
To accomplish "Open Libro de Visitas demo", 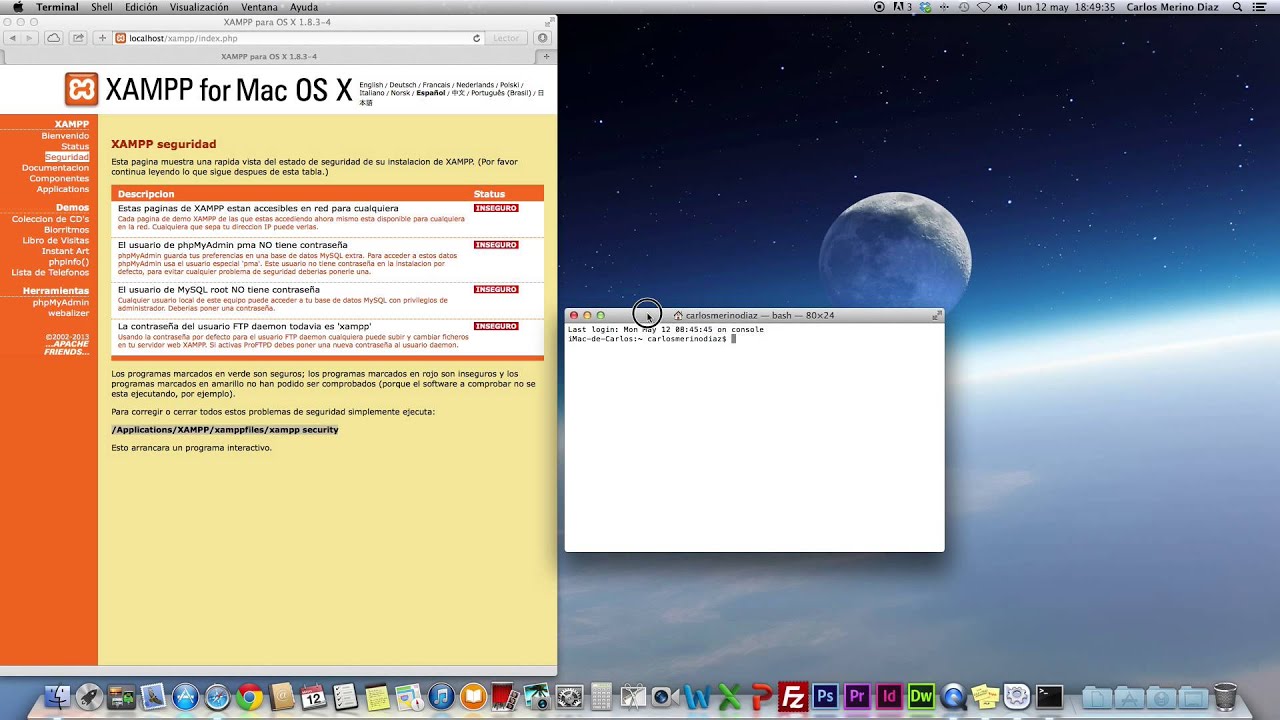I will point(56,240).
